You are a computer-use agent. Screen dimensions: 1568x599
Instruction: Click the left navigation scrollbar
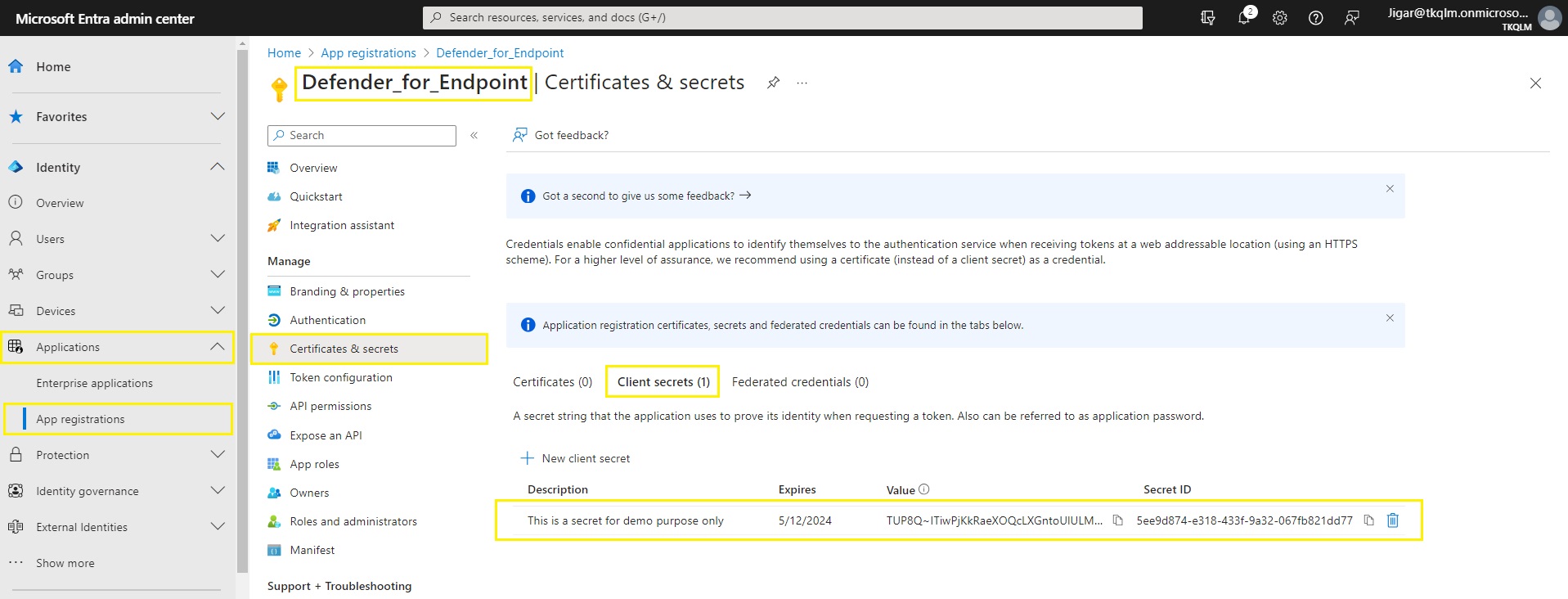pyautogui.click(x=242, y=311)
